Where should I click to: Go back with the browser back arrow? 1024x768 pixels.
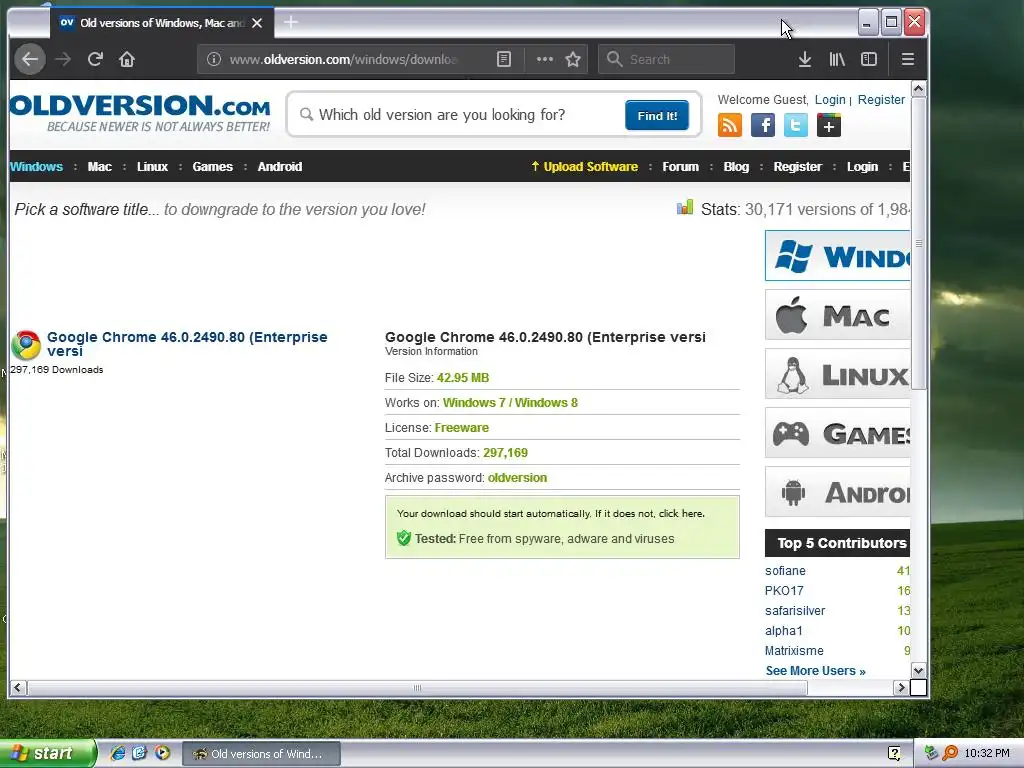pyautogui.click(x=30, y=59)
